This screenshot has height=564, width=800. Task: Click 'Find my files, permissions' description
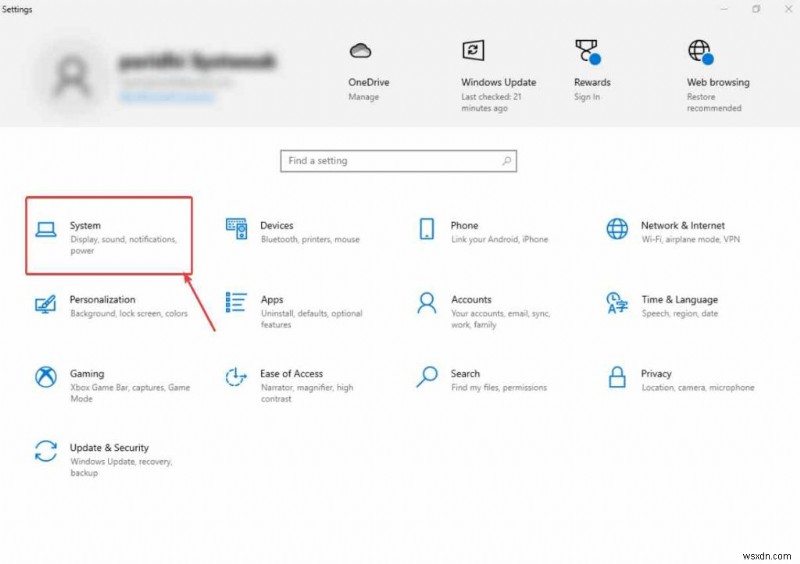point(499,387)
